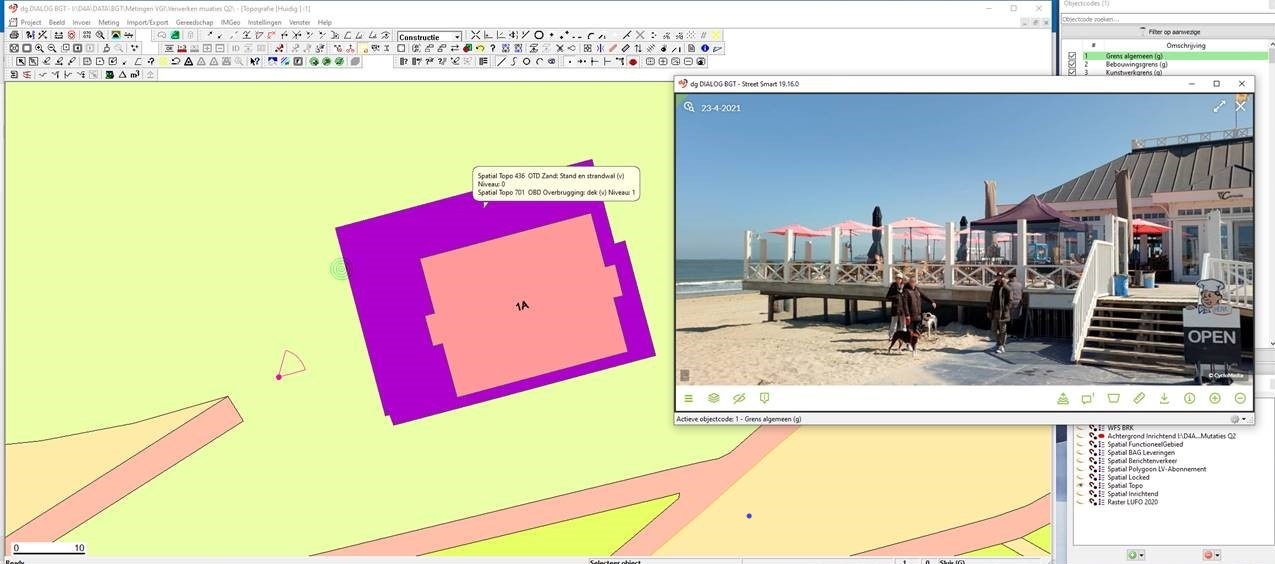
Task: Expand the Street Smart image to fullscreen
Action: (x=1219, y=107)
